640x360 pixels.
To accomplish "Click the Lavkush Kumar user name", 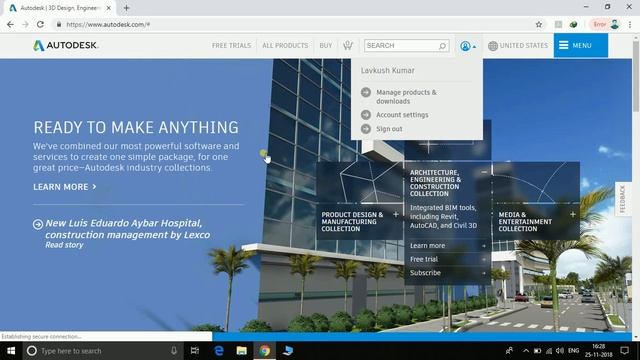I will point(387,70).
